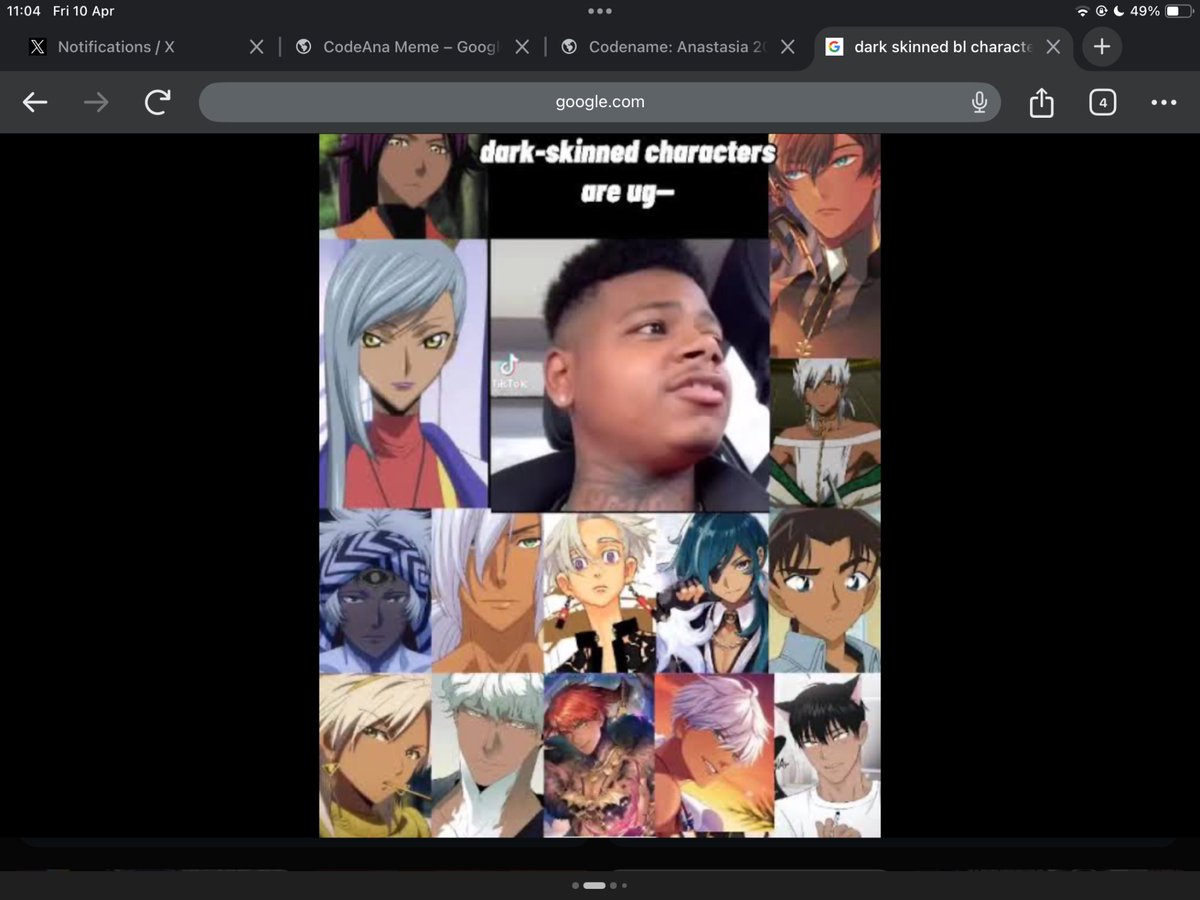Screen dimensions: 1200x900
Task: Open a new tab with plus
Action: point(1101,47)
